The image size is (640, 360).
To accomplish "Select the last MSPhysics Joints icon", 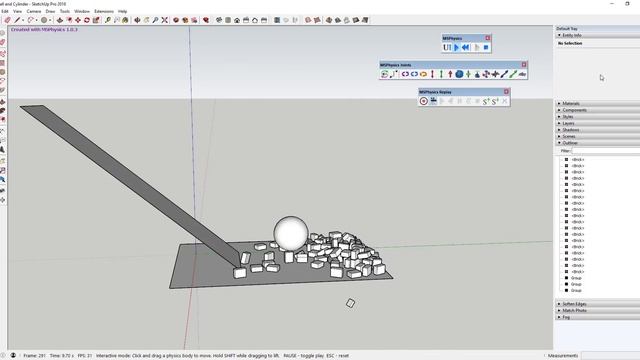I will 522,74.
